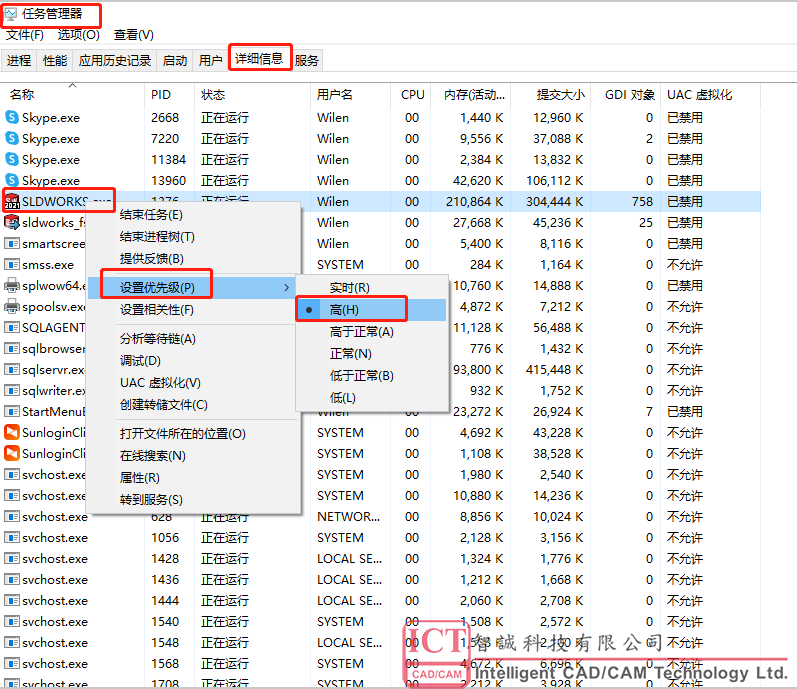Choose 在线搜索(N) from context menu
Viewport: 797px width, 689px height.
click(194, 455)
